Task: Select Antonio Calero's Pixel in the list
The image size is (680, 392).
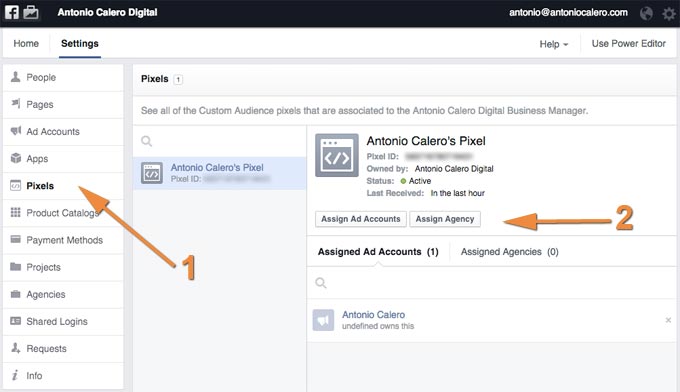Action: tap(219, 173)
